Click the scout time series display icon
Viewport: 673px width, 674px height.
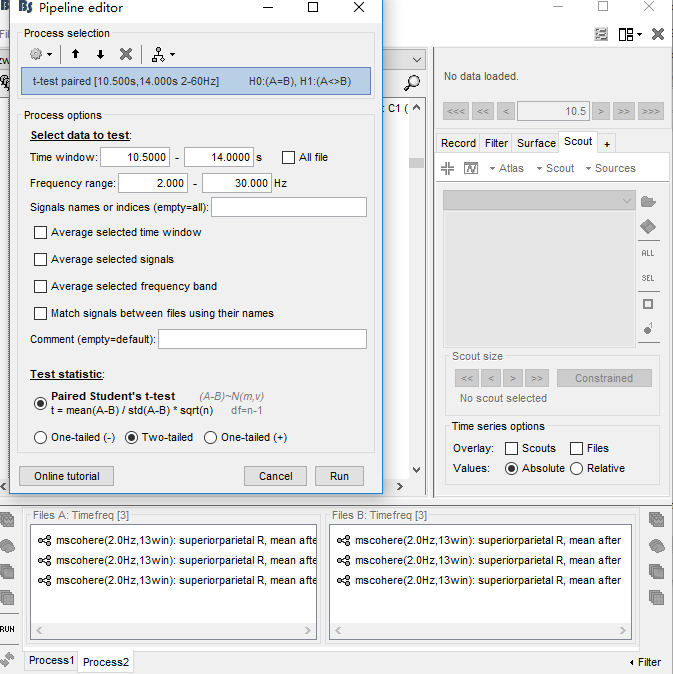click(471, 168)
